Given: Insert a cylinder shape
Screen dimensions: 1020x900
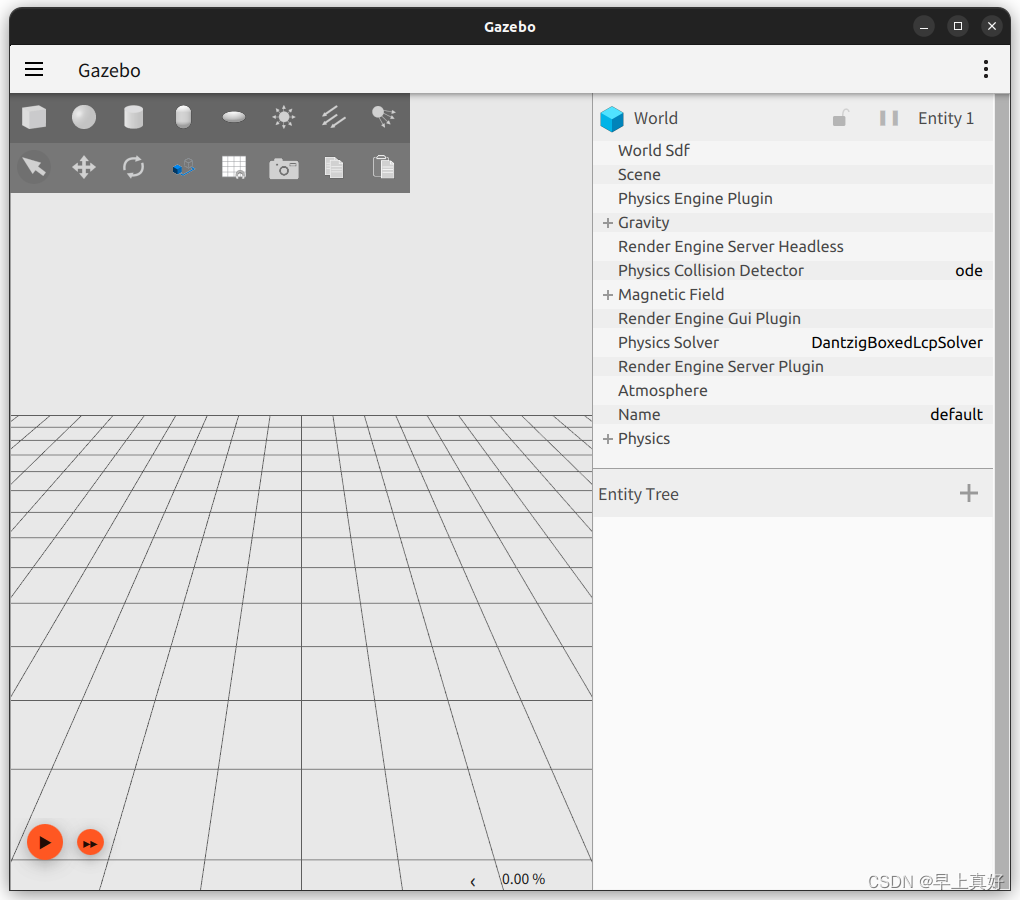Looking at the screenshot, I should 133,118.
